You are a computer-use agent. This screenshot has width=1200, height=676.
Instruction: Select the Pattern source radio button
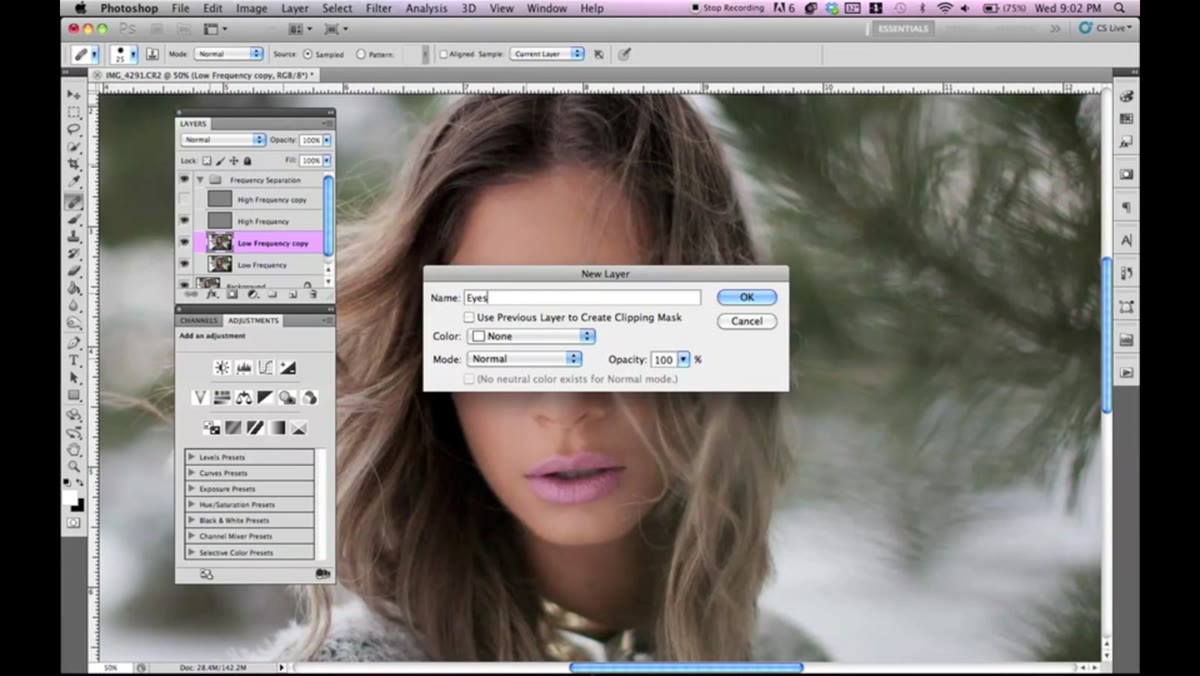pos(361,54)
